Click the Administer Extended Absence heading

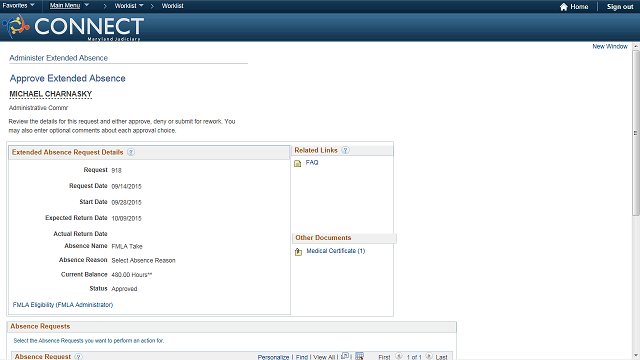58,58
